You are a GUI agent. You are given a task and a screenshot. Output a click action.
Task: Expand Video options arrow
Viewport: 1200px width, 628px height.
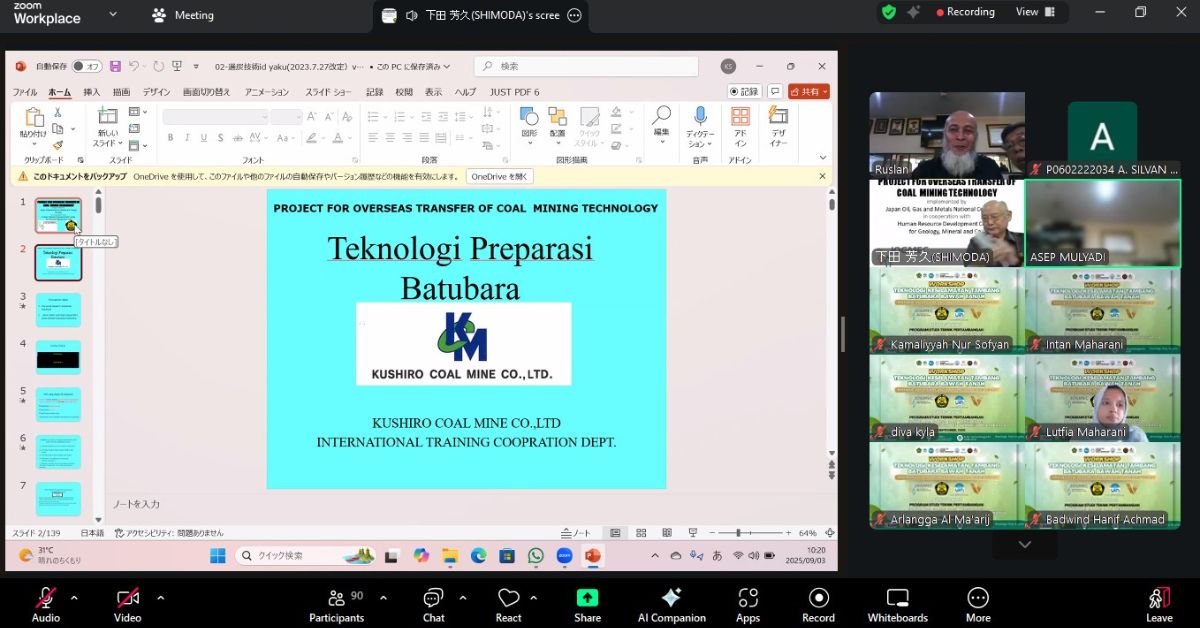(160, 597)
